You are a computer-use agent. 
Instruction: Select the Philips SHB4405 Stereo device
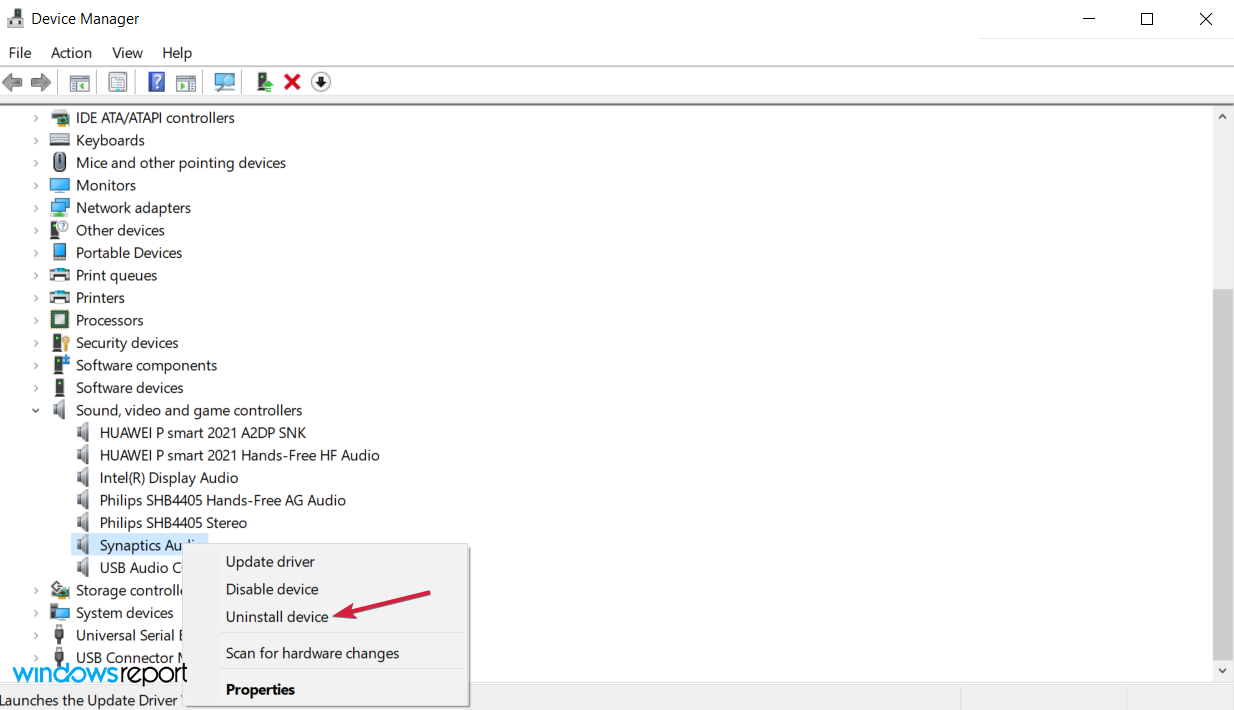pyautogui.click(x=173, y=523)
